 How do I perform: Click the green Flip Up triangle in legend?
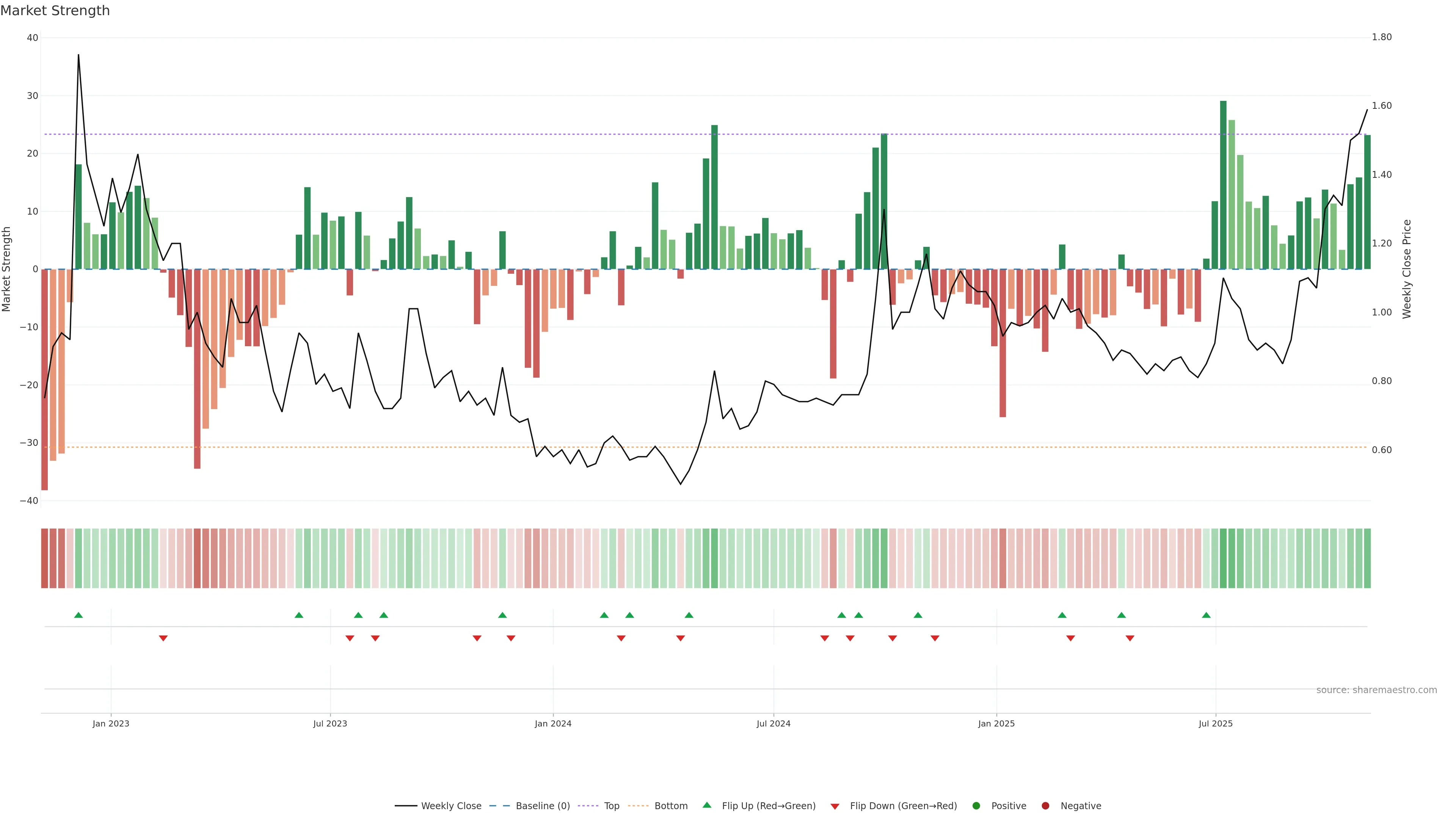point(706,805)
